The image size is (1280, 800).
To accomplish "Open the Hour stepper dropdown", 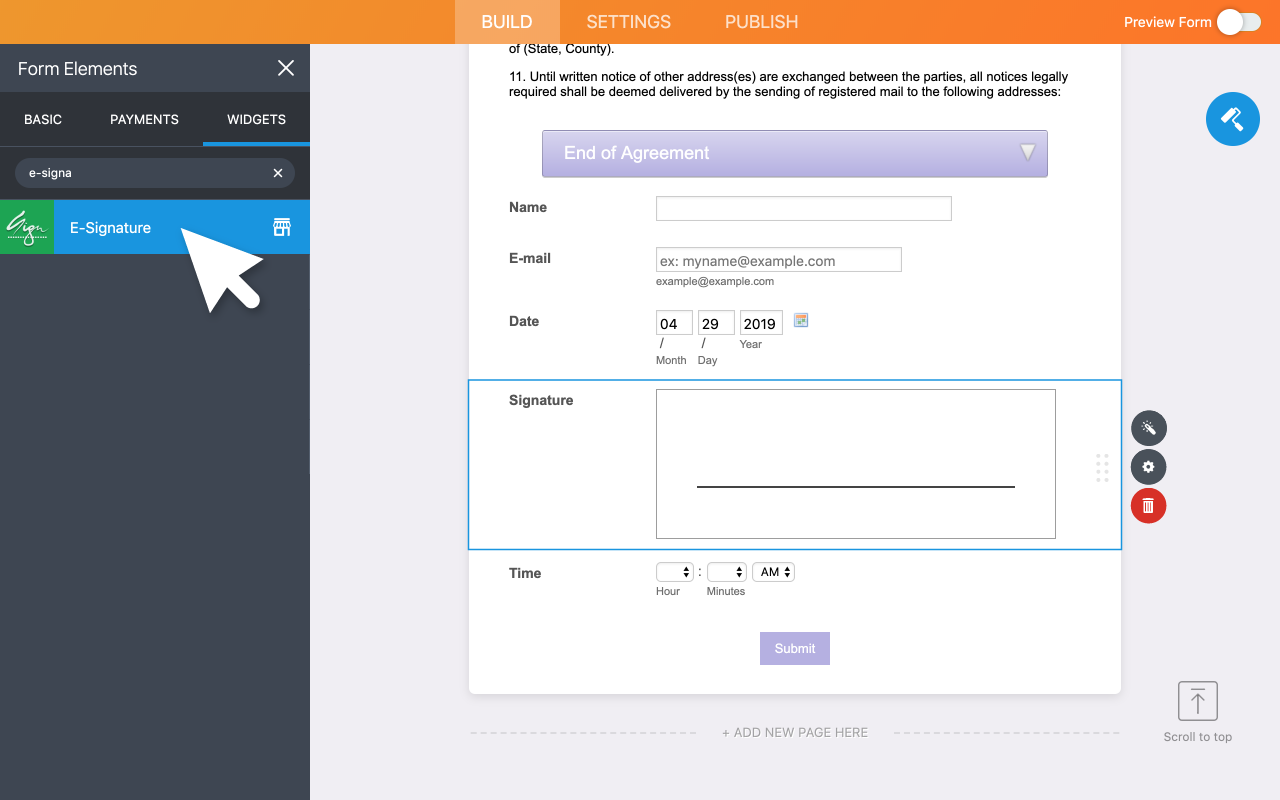I will pos(673,571).
